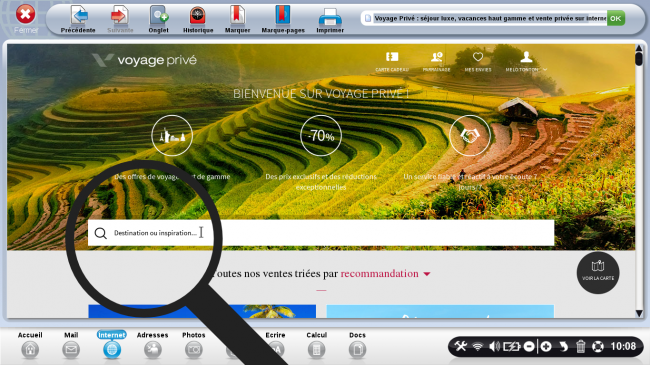Toggle the sound volume icon

(x=494, y=346)
